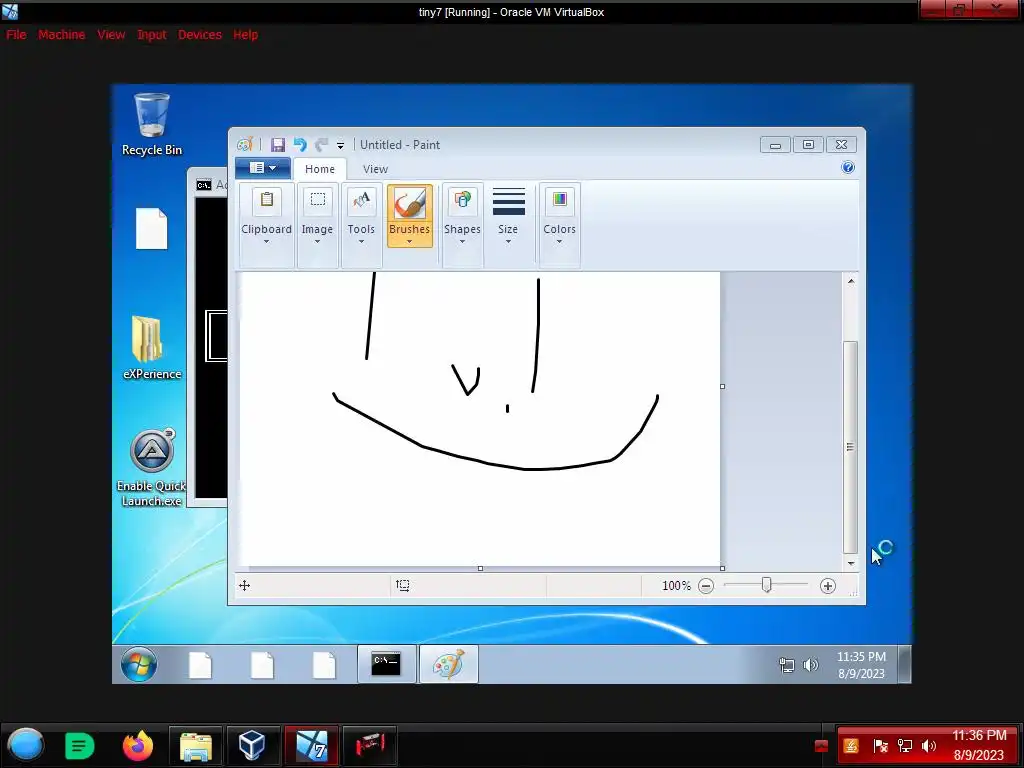Viewport: 1024px width, 768px height.
Task: Open the Customize Quick Access Toolbar dropdown
Action: click(x=340, y=146)
